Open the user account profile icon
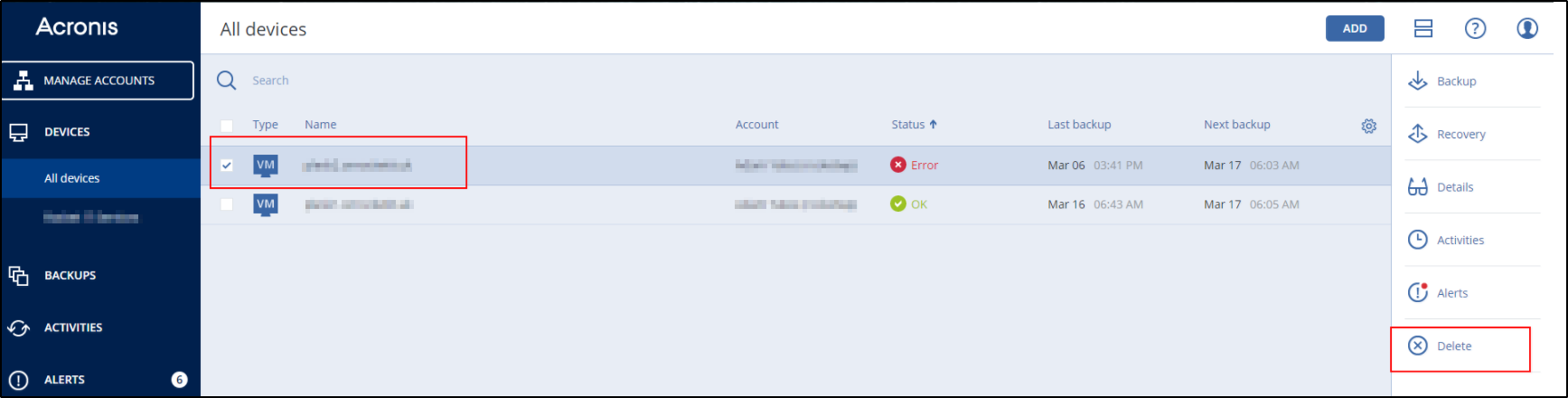The image size is (1568, 398). pyautogui.click(x=1526, y=29)
